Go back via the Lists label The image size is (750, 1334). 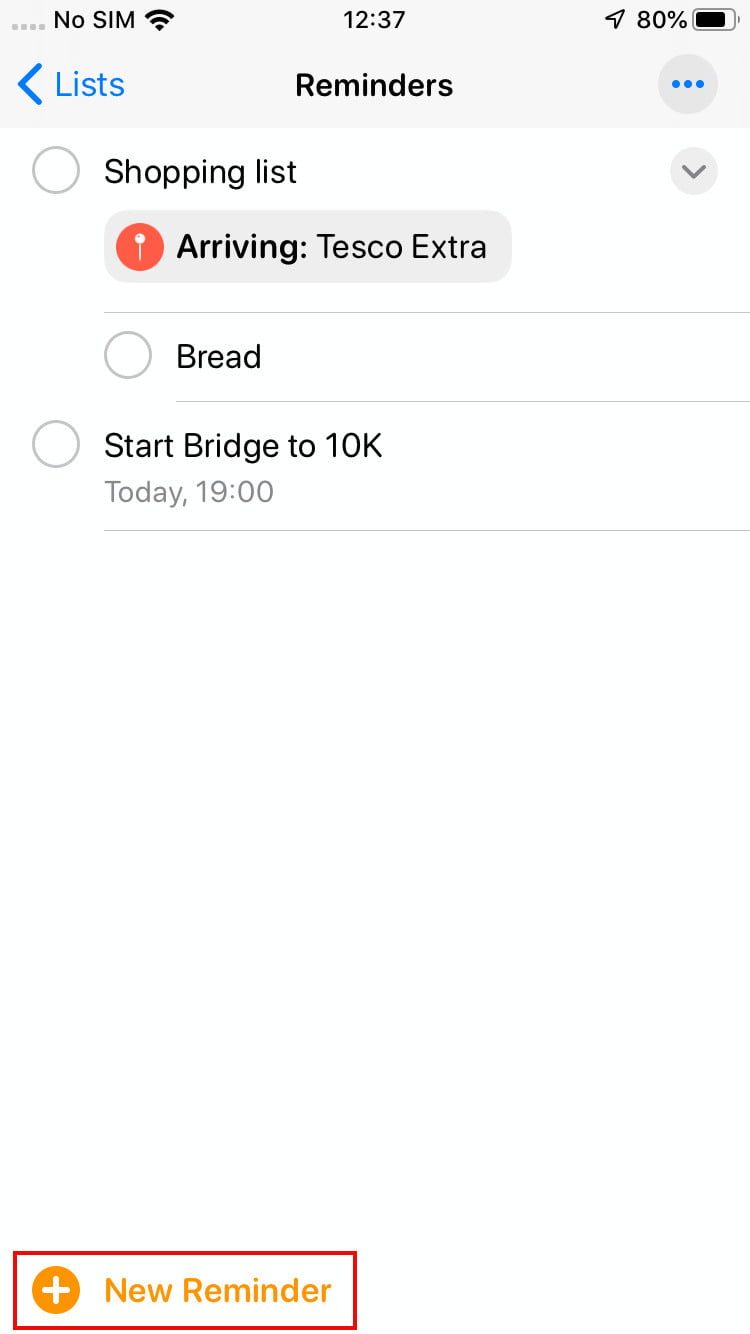[x=90, y=85]
